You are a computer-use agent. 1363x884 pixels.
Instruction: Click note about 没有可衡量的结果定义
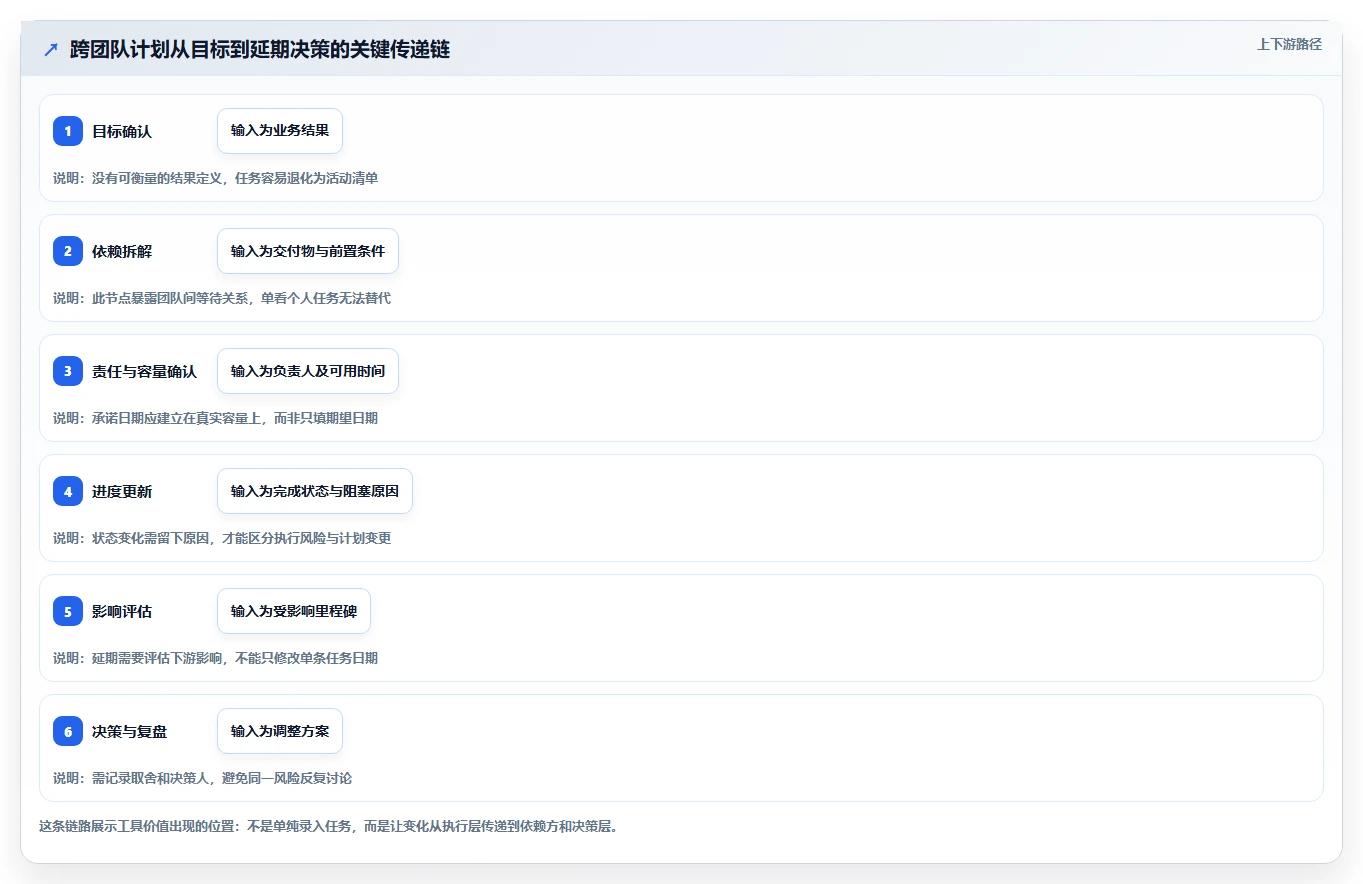point(215,178)
